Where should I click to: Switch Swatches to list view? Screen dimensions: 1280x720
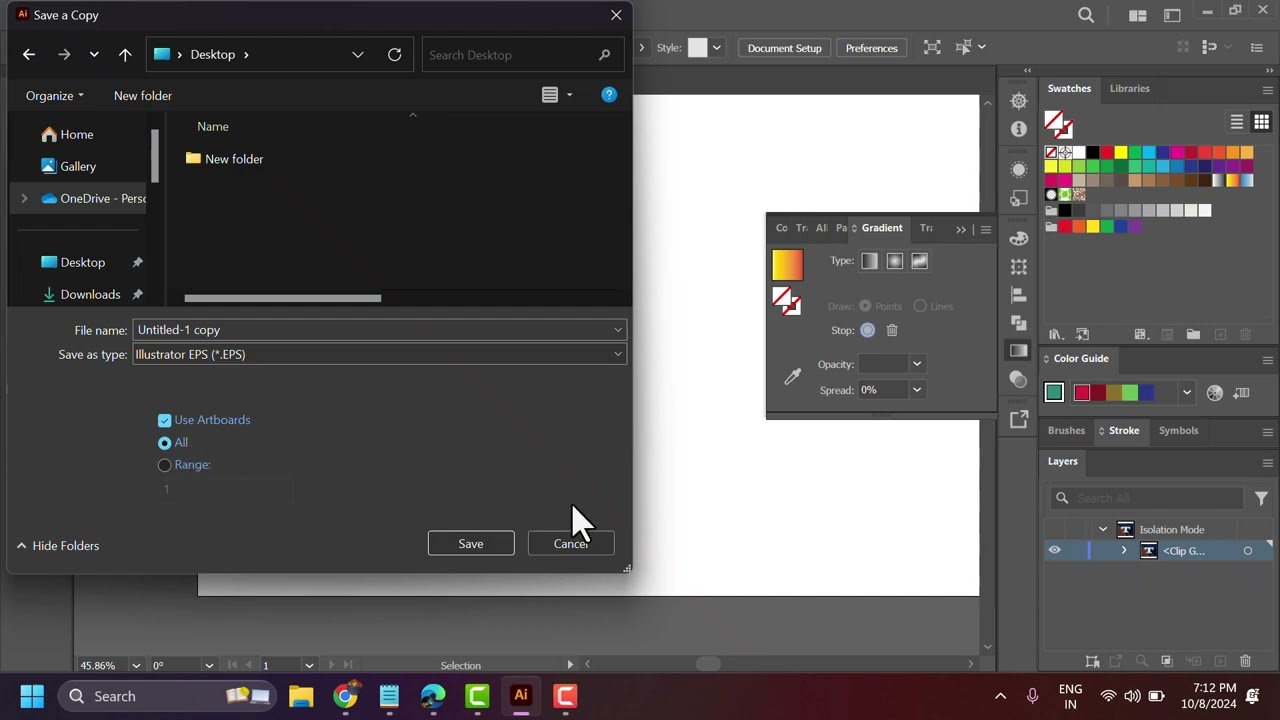click(1237, 122)
